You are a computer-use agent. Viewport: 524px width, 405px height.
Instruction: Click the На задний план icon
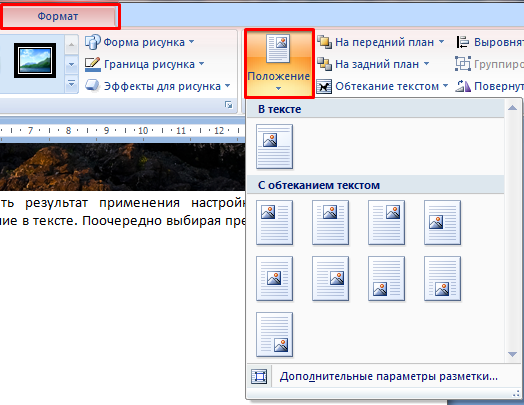tap(324, 64)
